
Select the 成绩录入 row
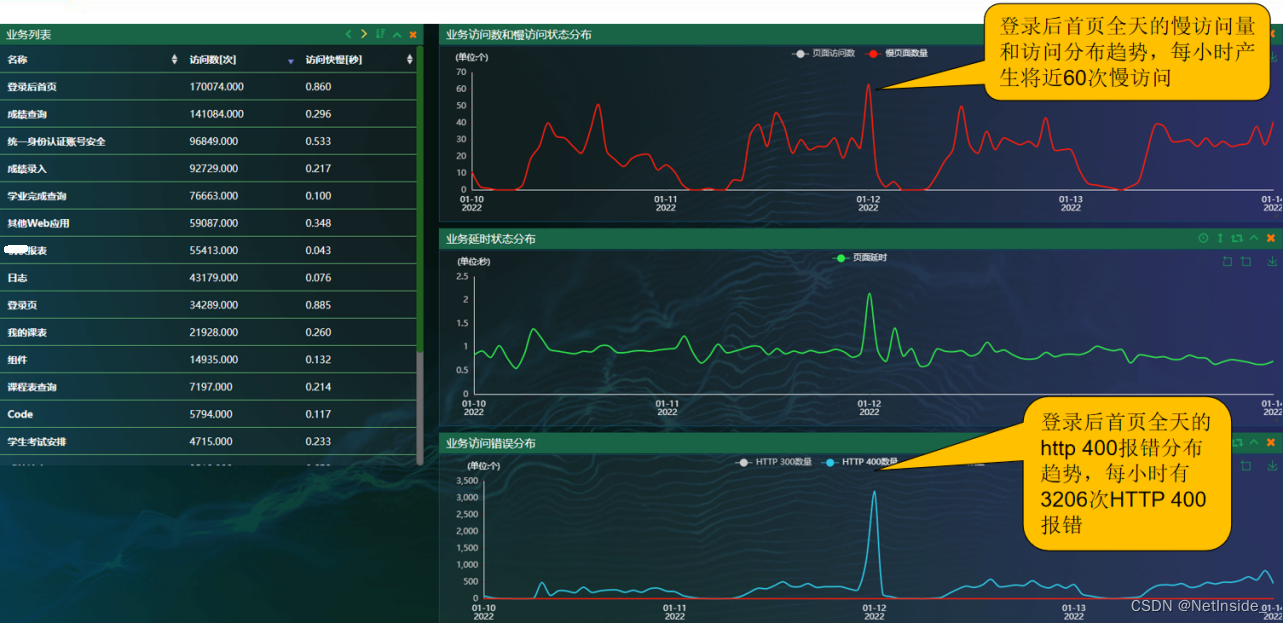tap(208, 169)
